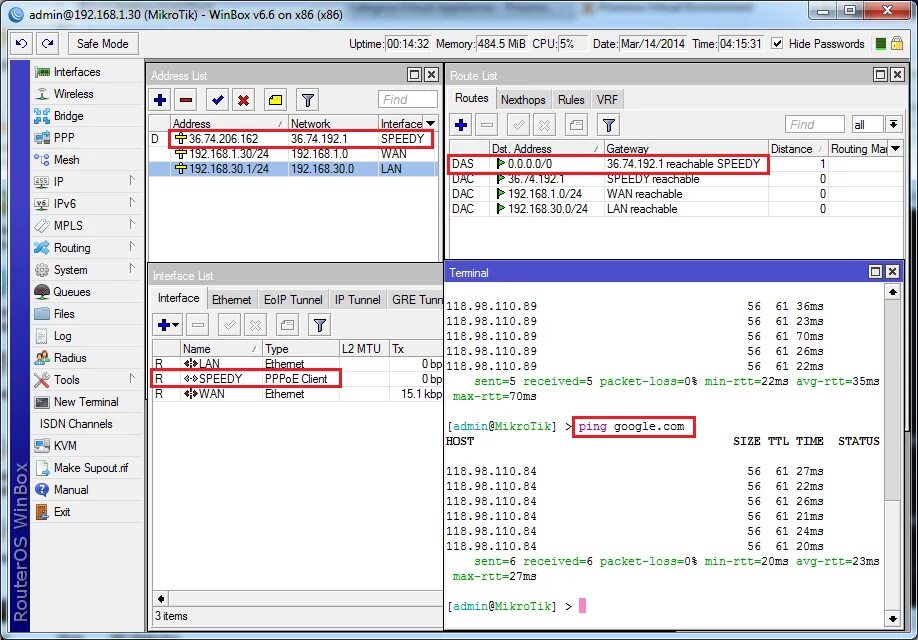Click the Undo arrow button
The height and width of the screenshot is (640, 918).
click(x=22, y=43)
